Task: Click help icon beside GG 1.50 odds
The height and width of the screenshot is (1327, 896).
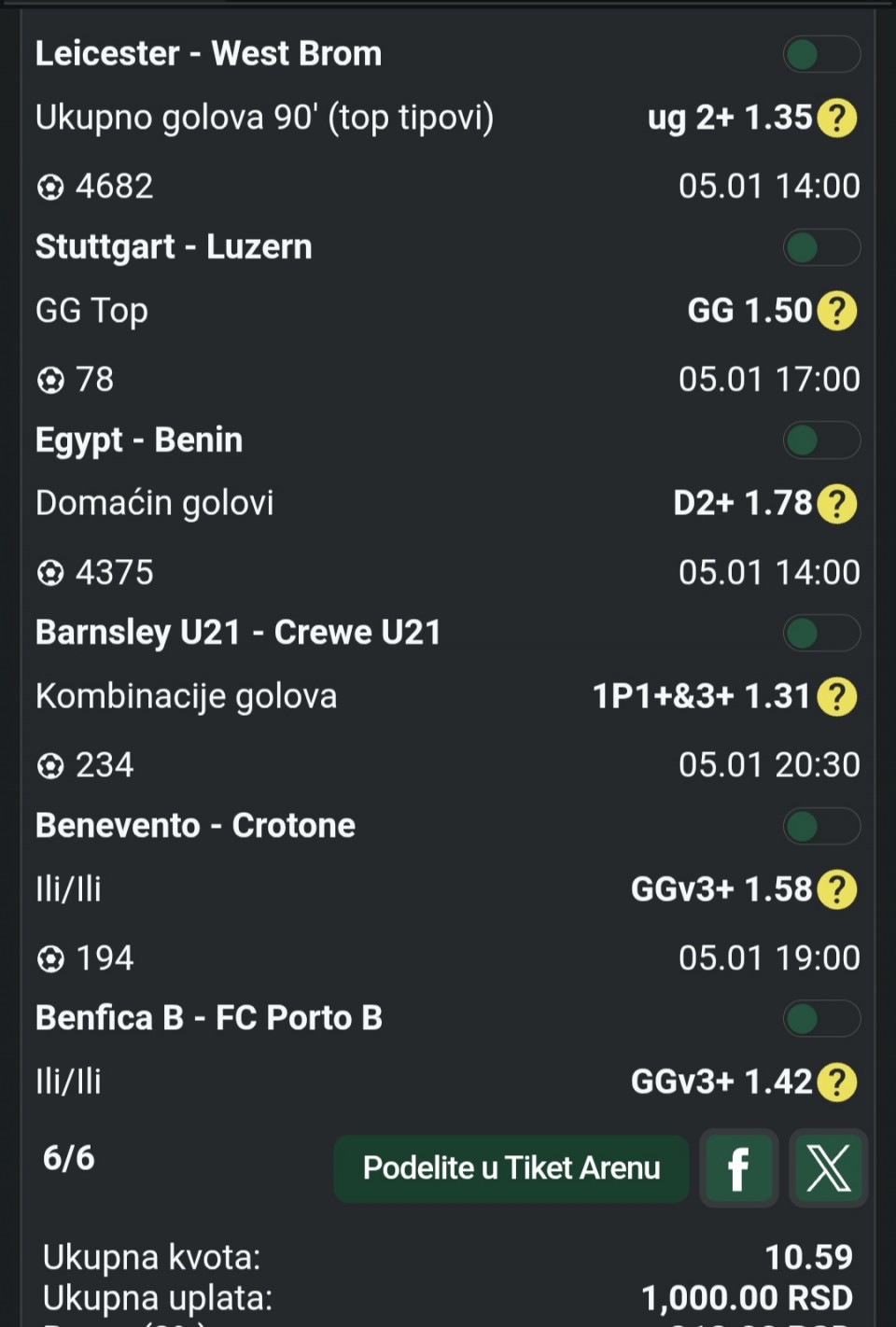Action: 836,311
